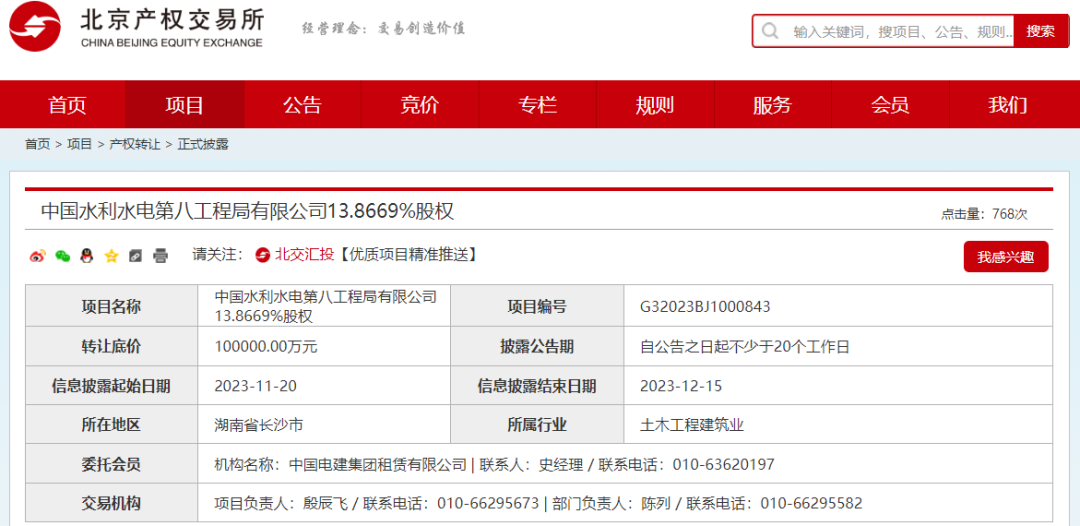Image resolution: width=1080 pixels, height=526 pixels.
Task: Click the start date 2023-11-20
Action: pyautogui.click(x=256, y=386)
